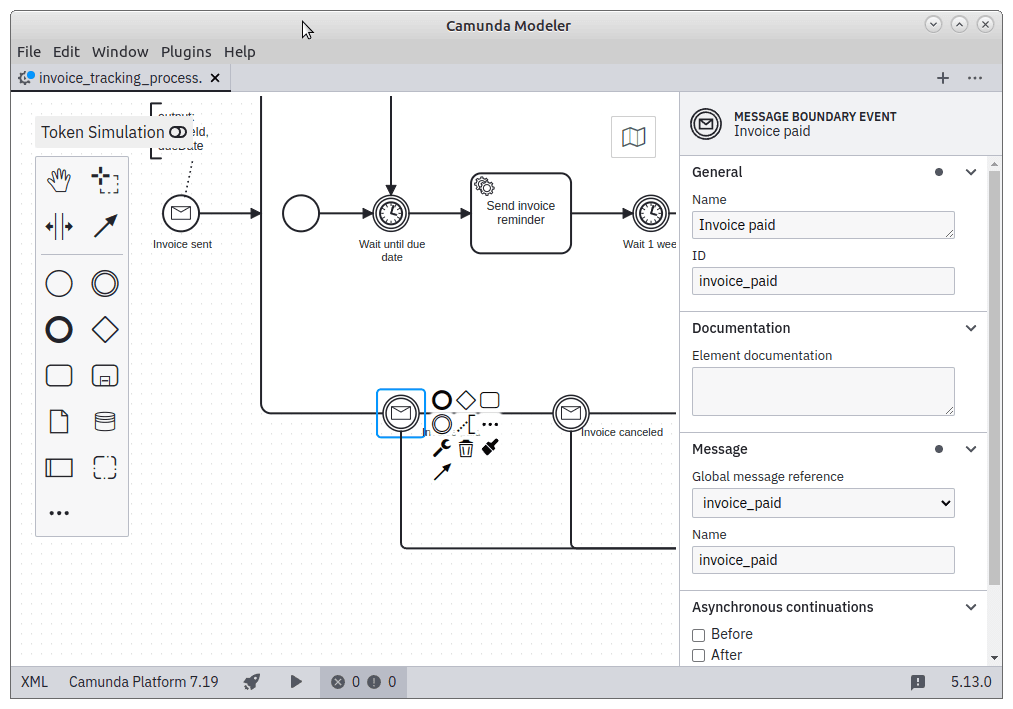This screenshot has width=1013, height=709.
Task: Switch to XML view
Action: point(34,682)
